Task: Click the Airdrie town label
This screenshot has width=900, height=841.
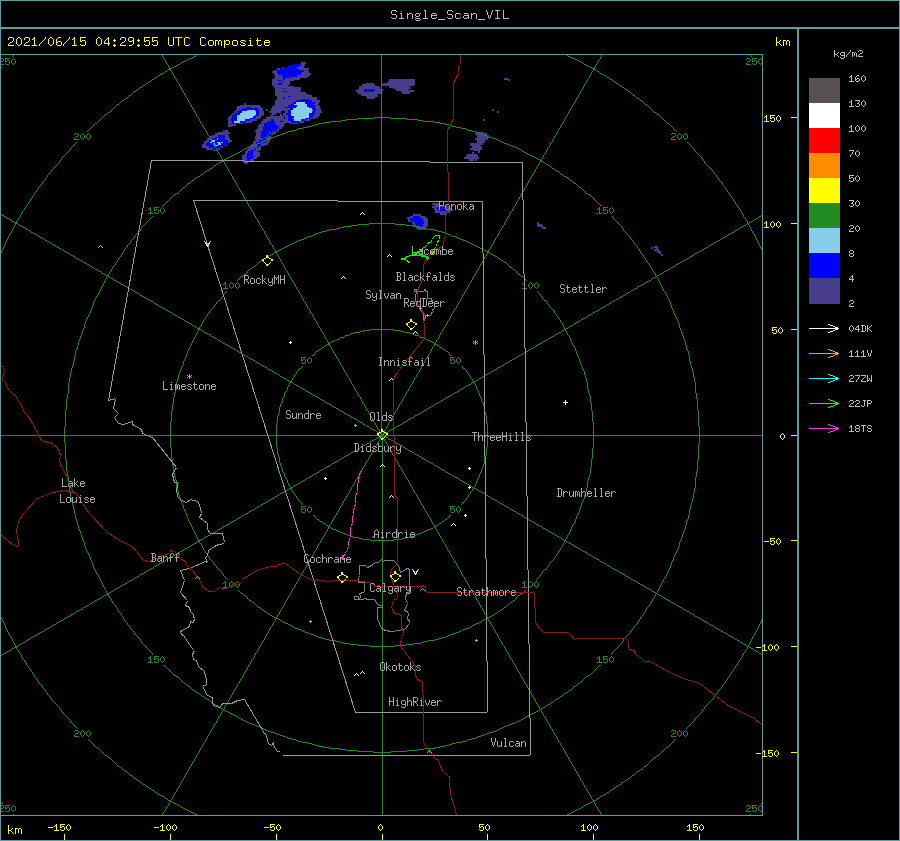Action: (x=394, y=534)
